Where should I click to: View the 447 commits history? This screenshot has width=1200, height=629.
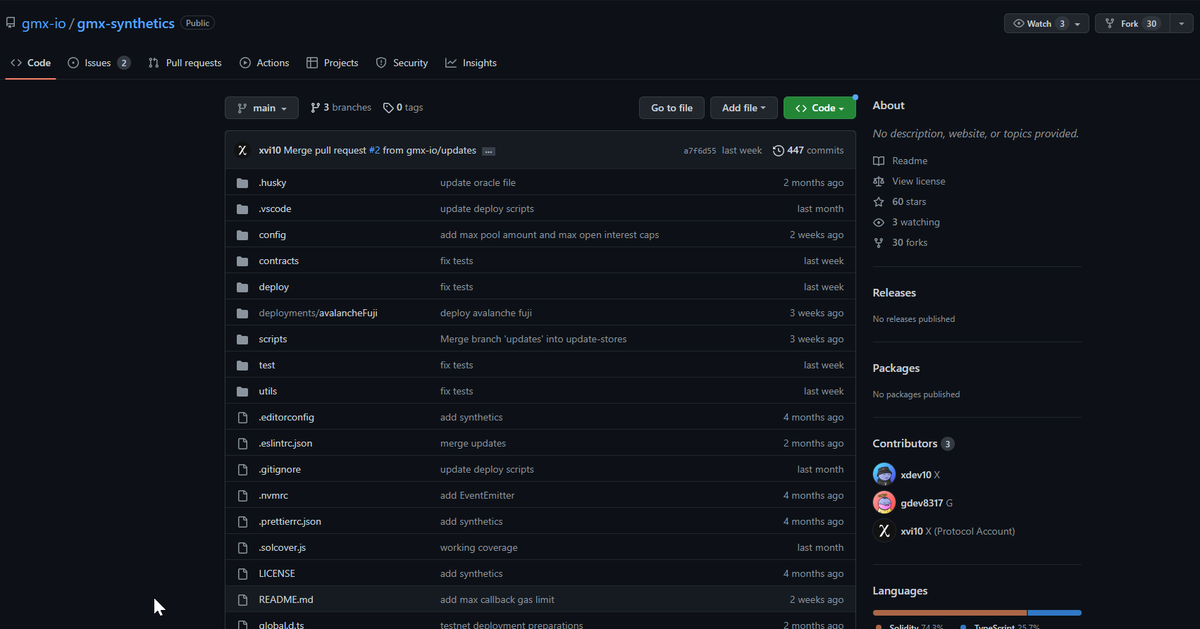coord(808,151)
